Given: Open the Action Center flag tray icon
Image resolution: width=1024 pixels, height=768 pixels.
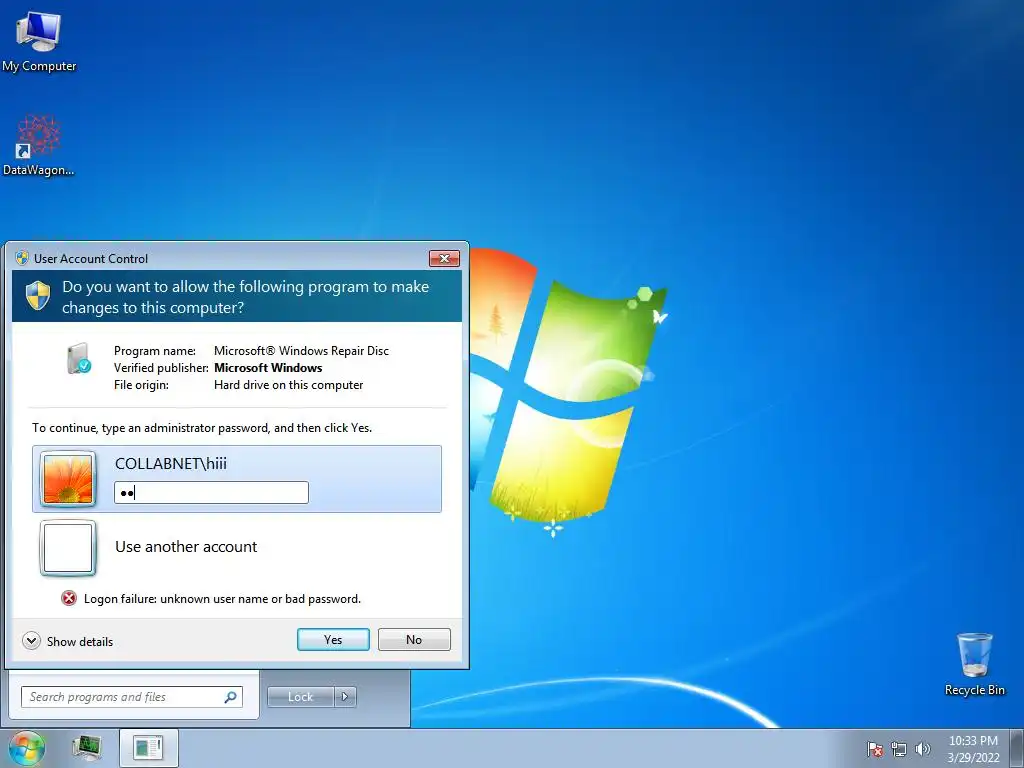Looking at the screenshot, I should point(875,749).
